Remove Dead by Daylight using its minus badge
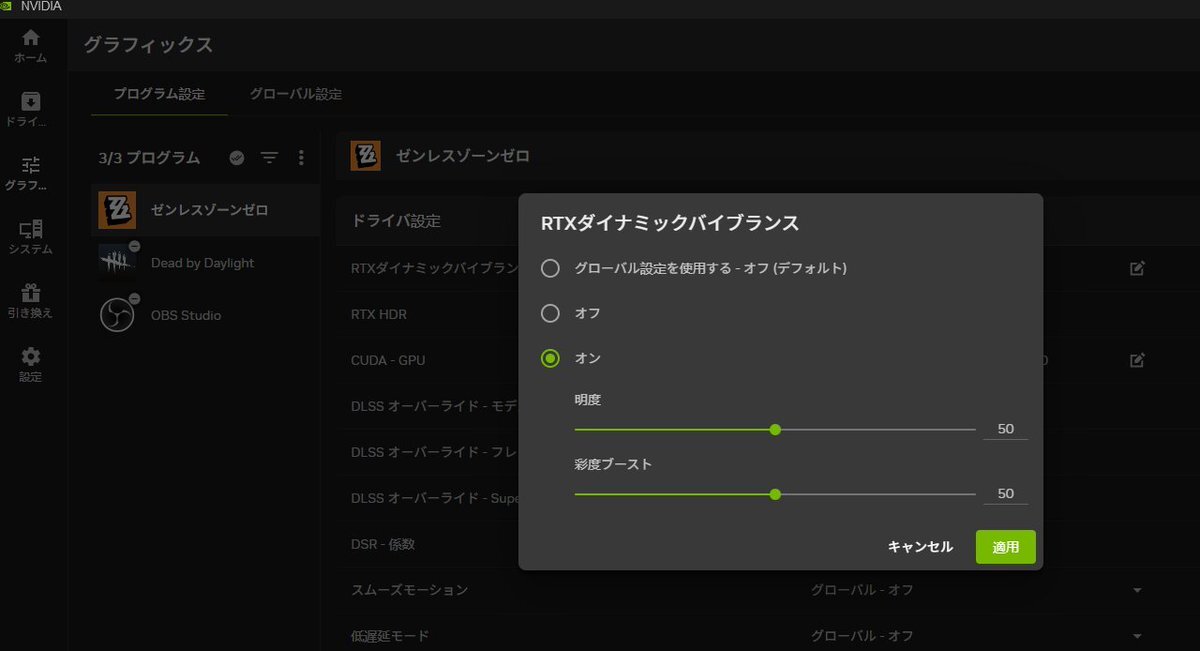This screenshot has height=651, width=1200. [x=134, y=246]
